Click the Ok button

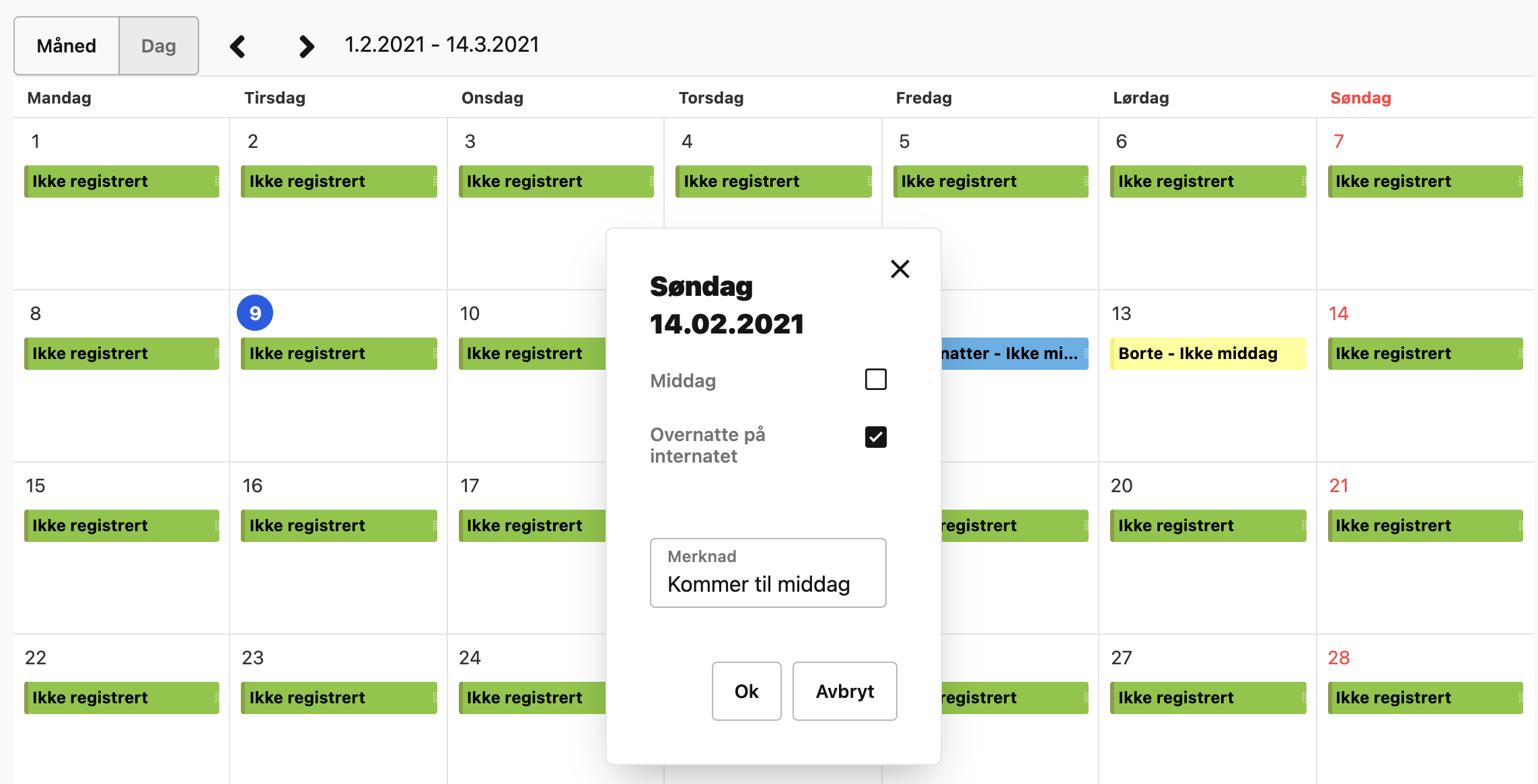click(x=746, y=691)
